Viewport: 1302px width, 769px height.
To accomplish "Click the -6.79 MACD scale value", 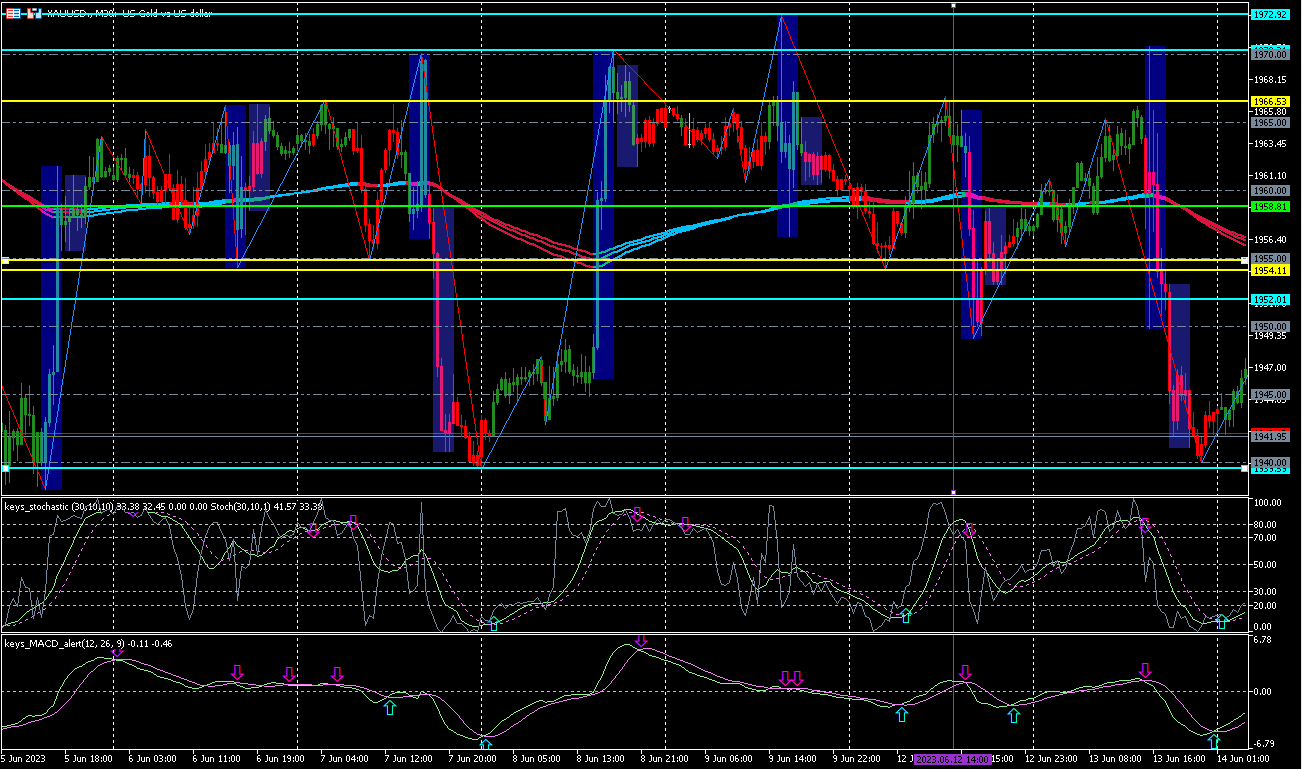I will (1263, 744).
